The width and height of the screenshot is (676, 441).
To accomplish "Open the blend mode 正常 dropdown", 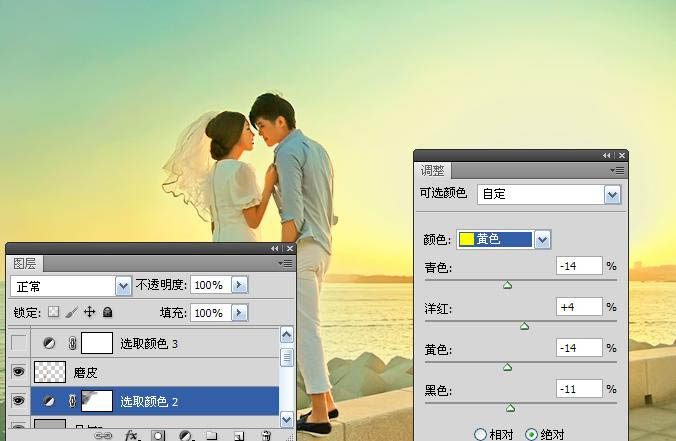I will pyautogui.click(x=124, y=286).
